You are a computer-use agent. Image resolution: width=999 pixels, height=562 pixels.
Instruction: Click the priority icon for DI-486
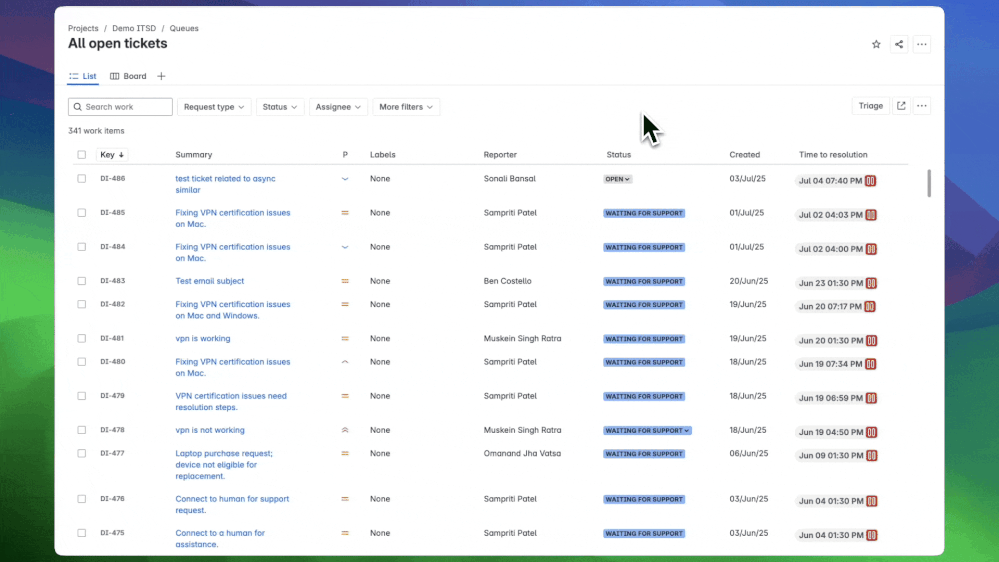(345, 179)
